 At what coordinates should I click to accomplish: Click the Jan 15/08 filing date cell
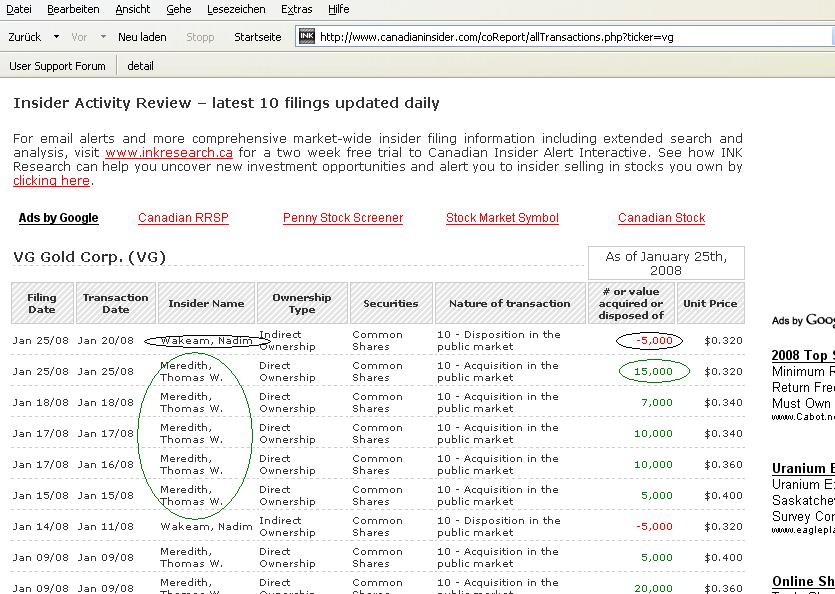click(x=40, y=495)
